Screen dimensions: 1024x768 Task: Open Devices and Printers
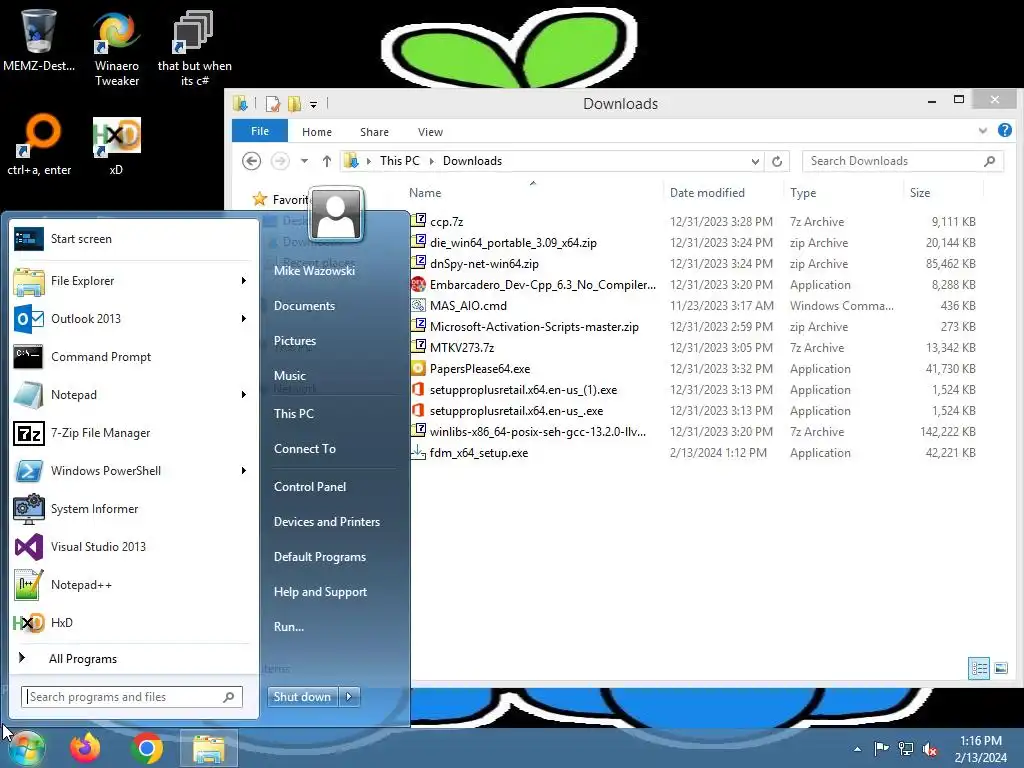point(327,522)
